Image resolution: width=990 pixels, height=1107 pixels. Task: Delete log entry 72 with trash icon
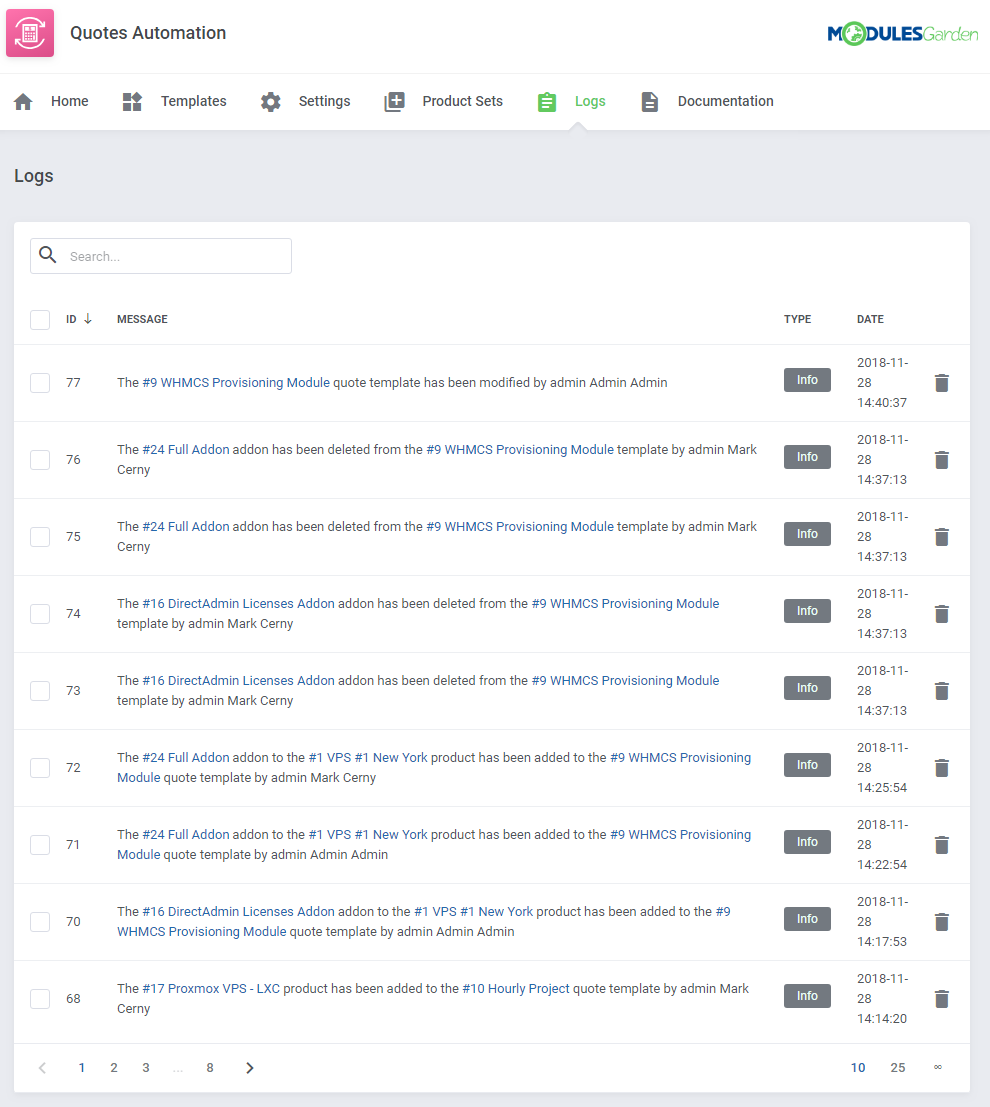(x=941, y=767)
